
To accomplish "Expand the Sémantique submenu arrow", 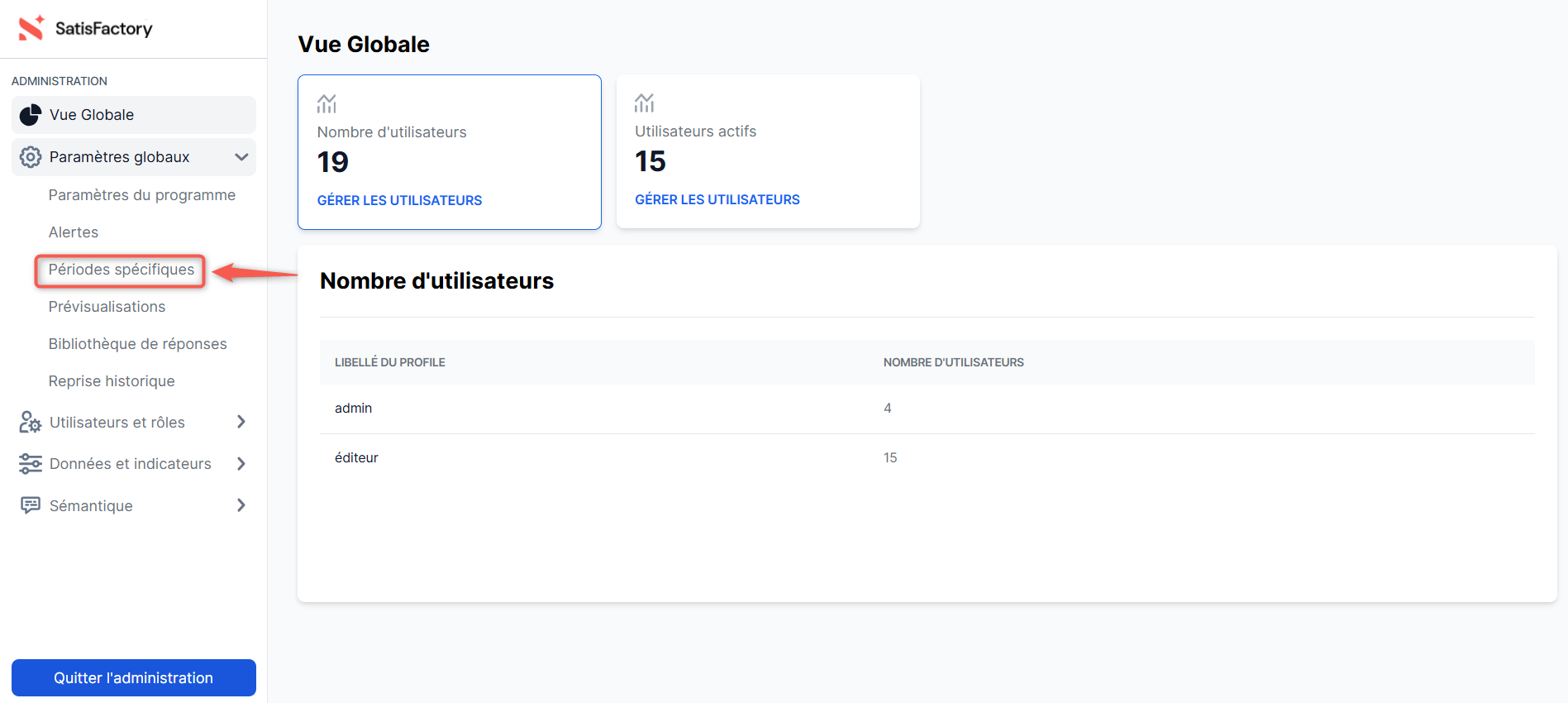I will [x=241, y=505].
